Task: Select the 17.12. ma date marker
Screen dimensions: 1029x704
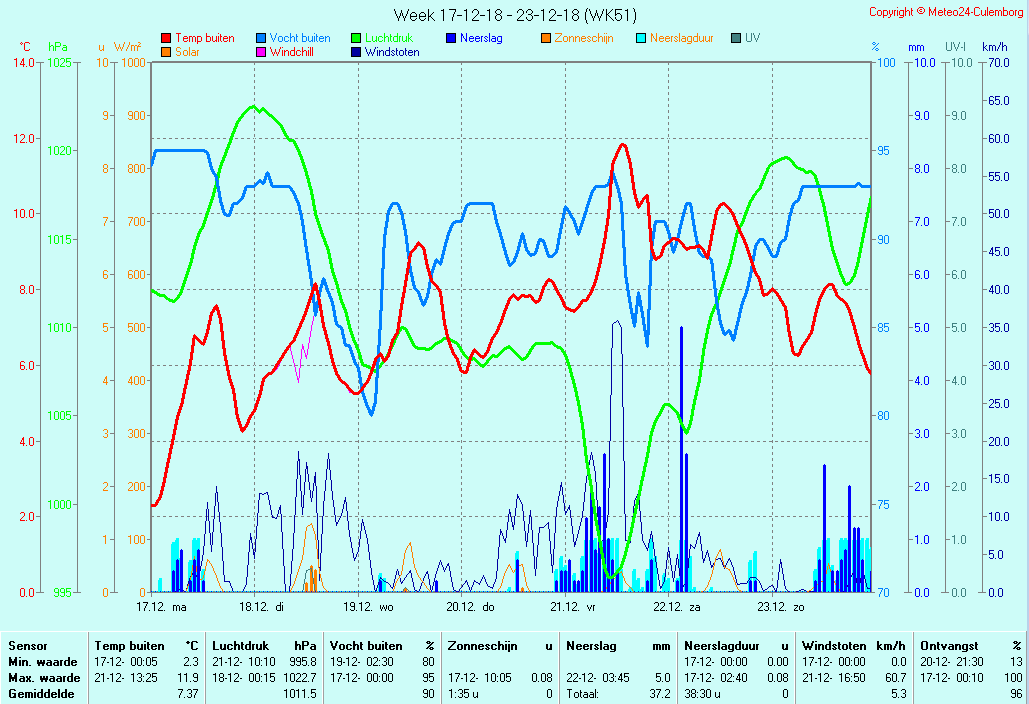Action: (x=161, y=606)
